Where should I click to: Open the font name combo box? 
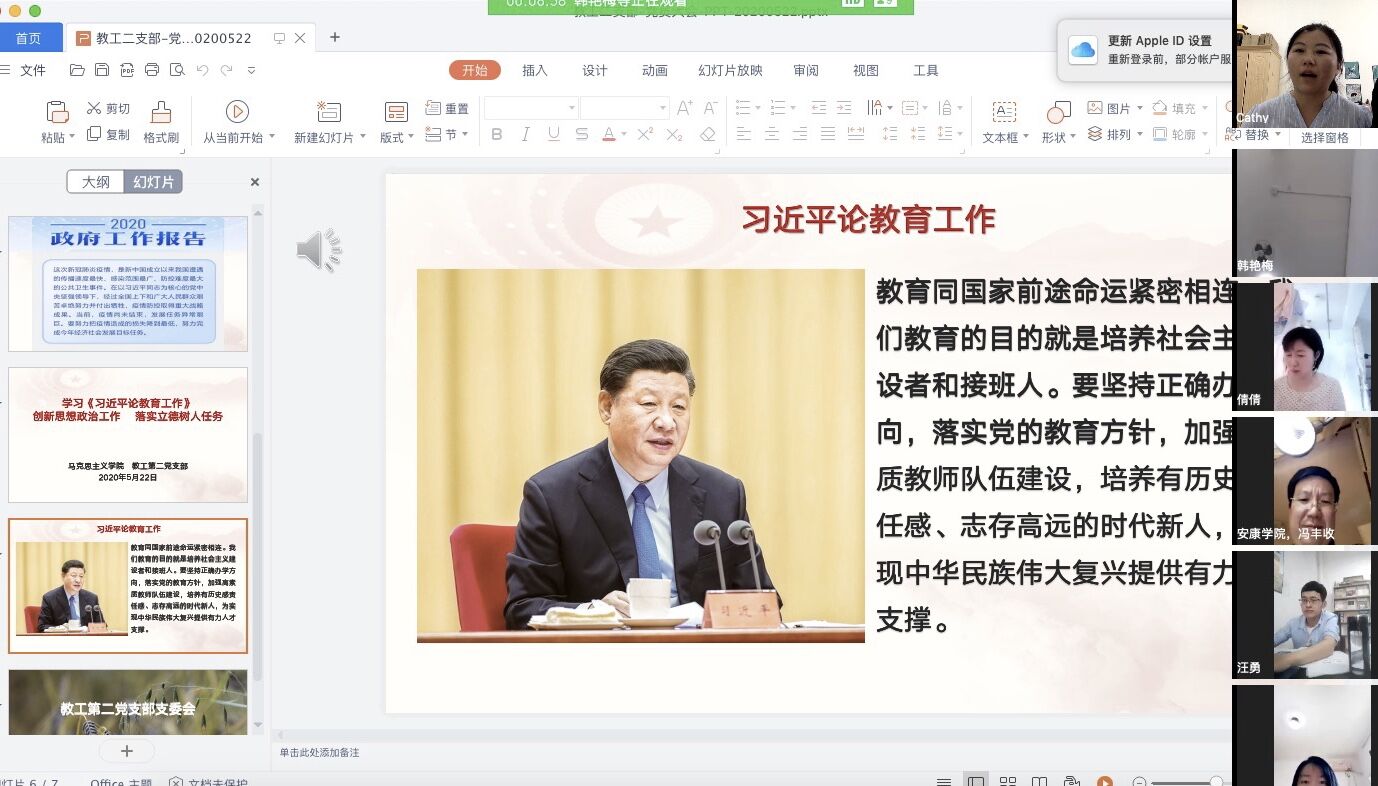click(x=531, y=108)
